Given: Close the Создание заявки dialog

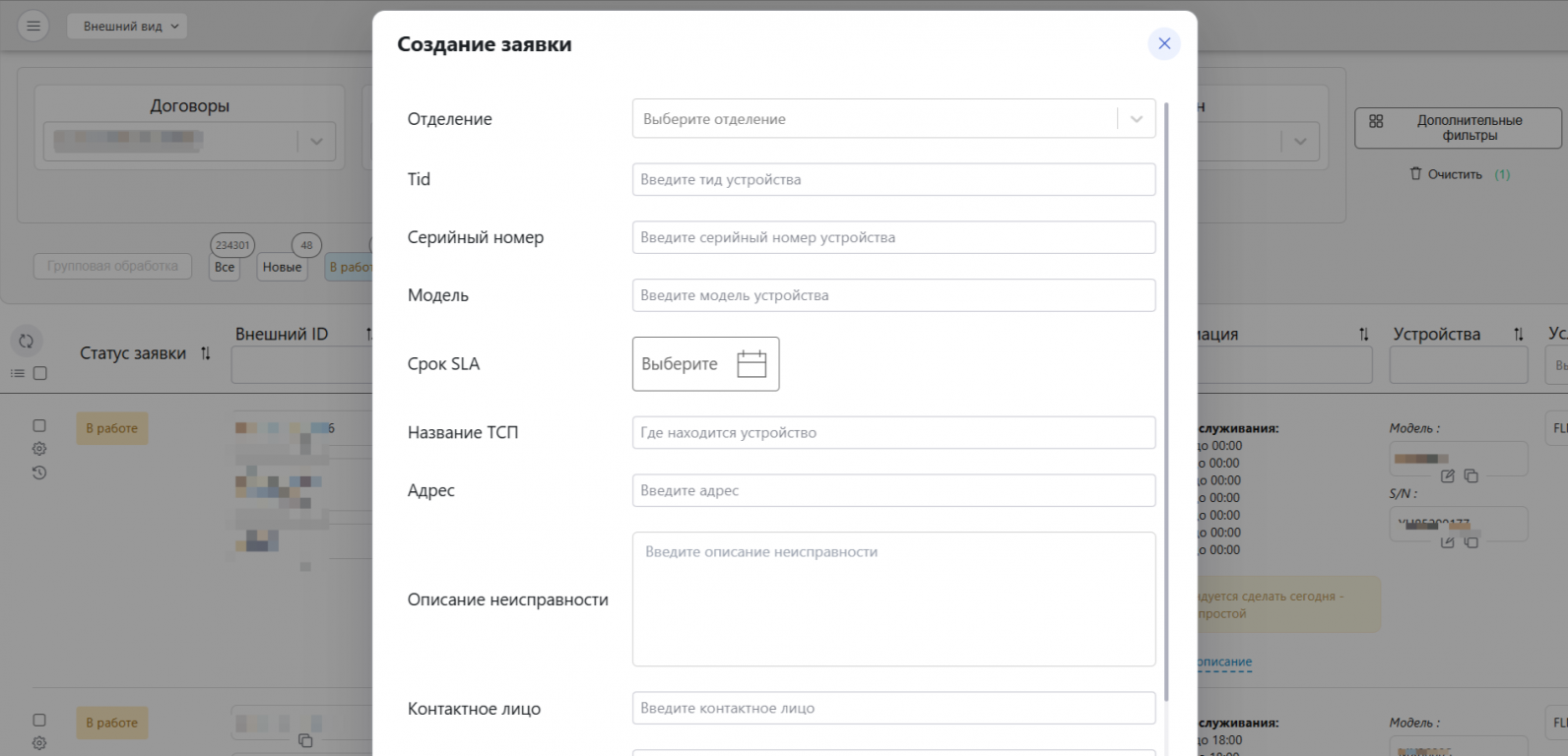Looking at the screenshot, I should [x=1164, y=43].
